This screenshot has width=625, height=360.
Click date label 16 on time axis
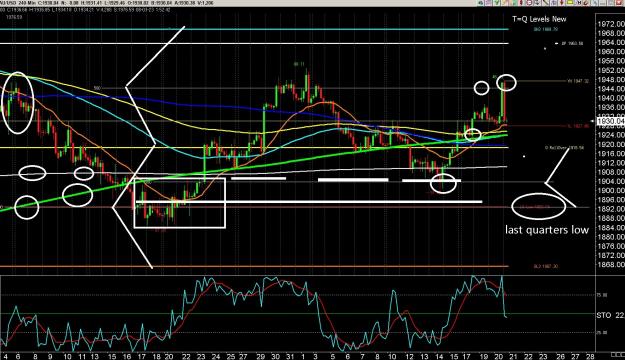point(127,356)
